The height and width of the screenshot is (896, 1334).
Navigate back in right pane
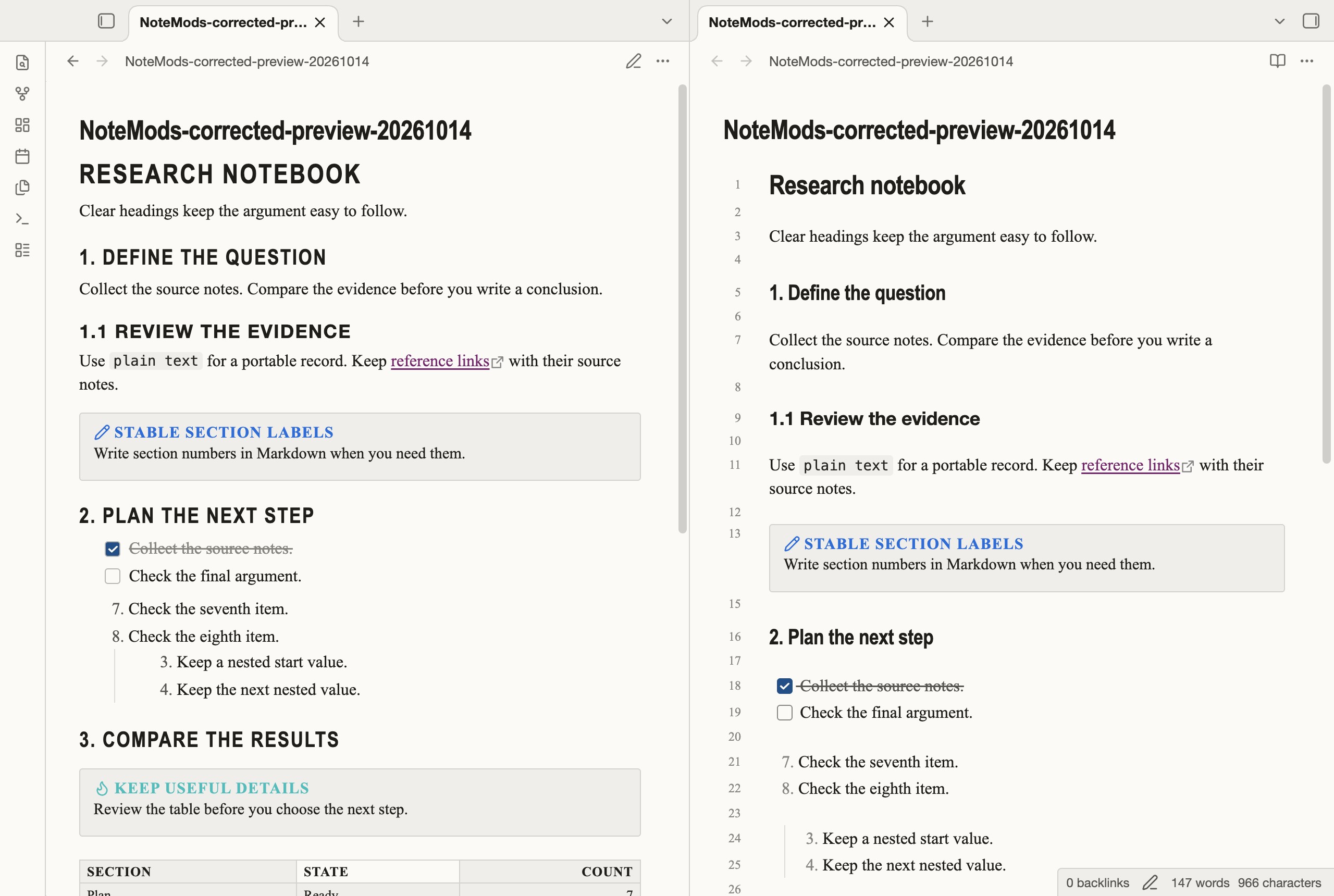717,61
